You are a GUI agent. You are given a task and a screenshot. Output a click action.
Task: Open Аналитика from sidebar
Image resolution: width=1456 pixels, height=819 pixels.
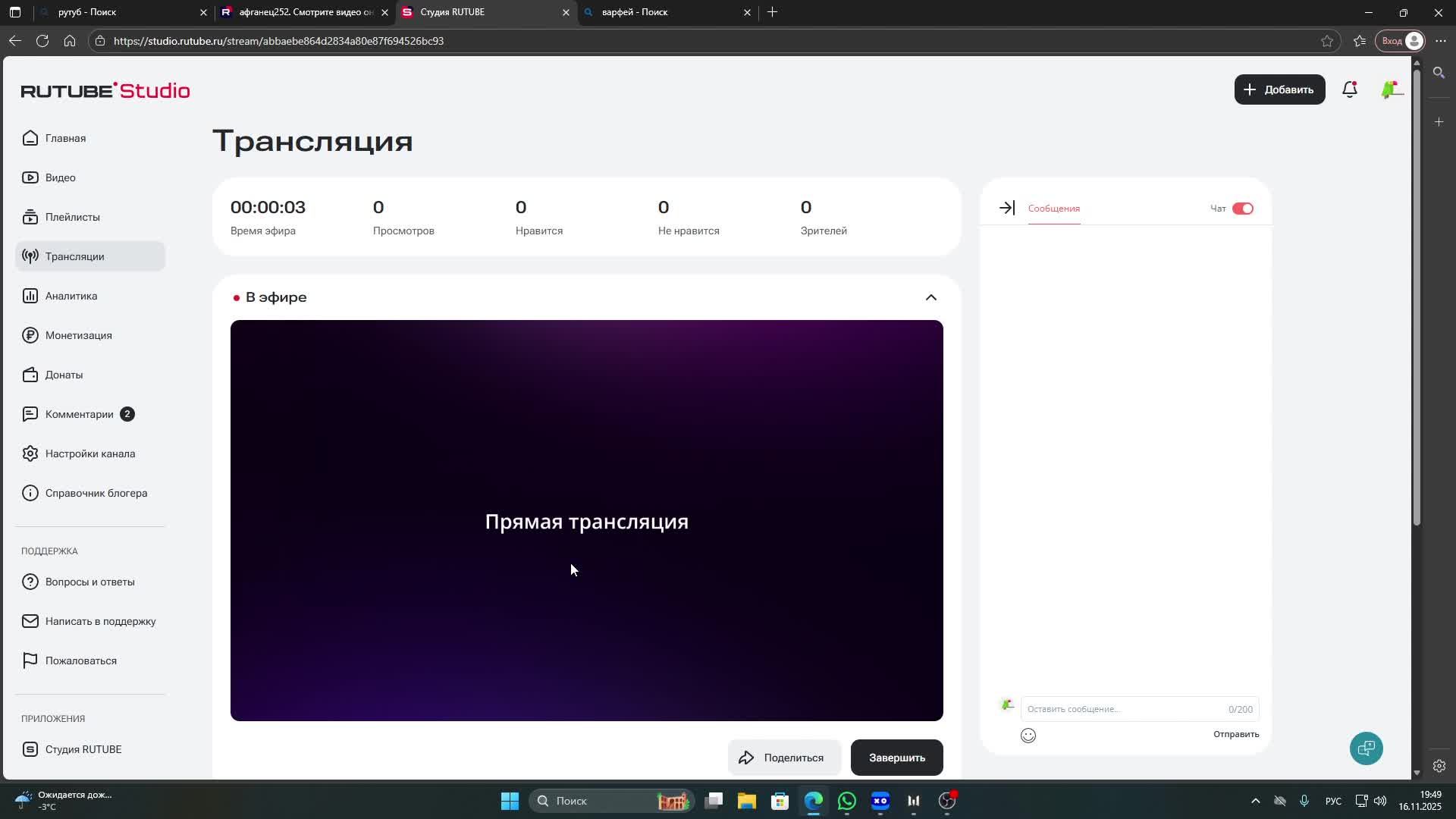(71, 296)
